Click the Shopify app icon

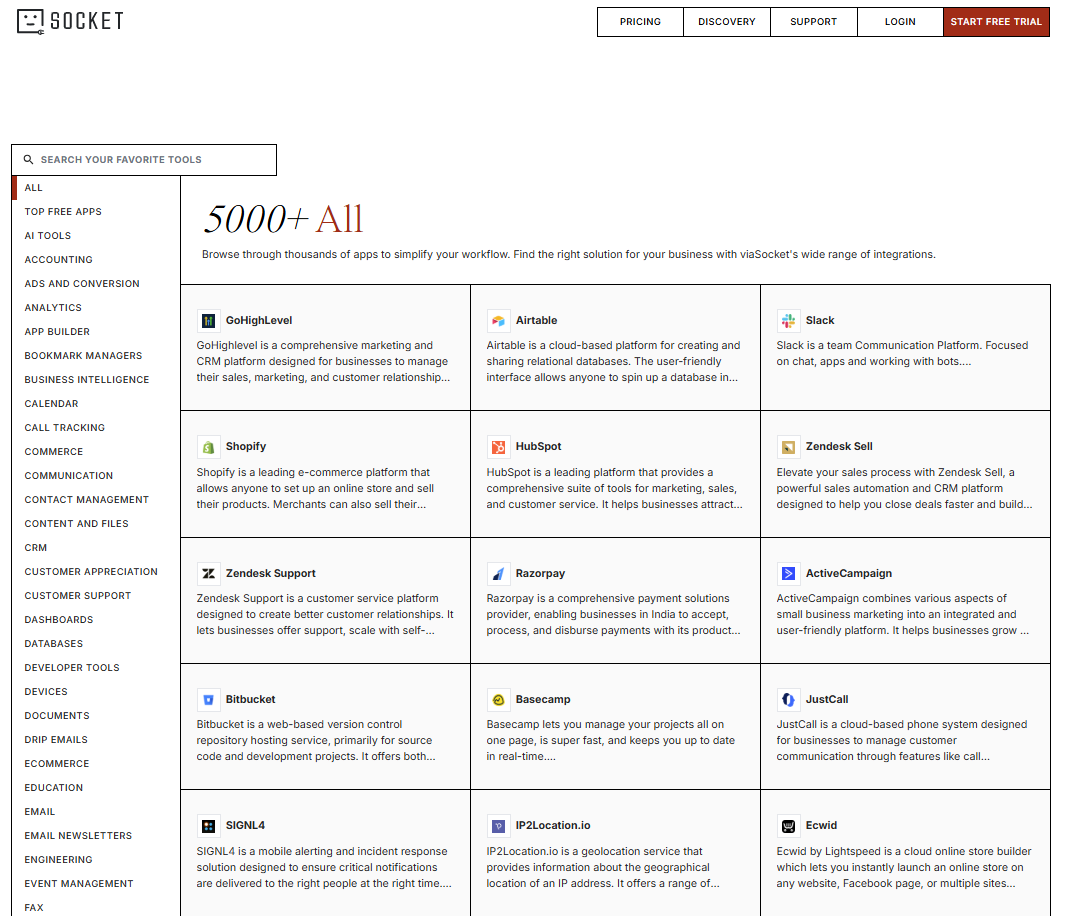pyautogui.click(x=209, y=447)
